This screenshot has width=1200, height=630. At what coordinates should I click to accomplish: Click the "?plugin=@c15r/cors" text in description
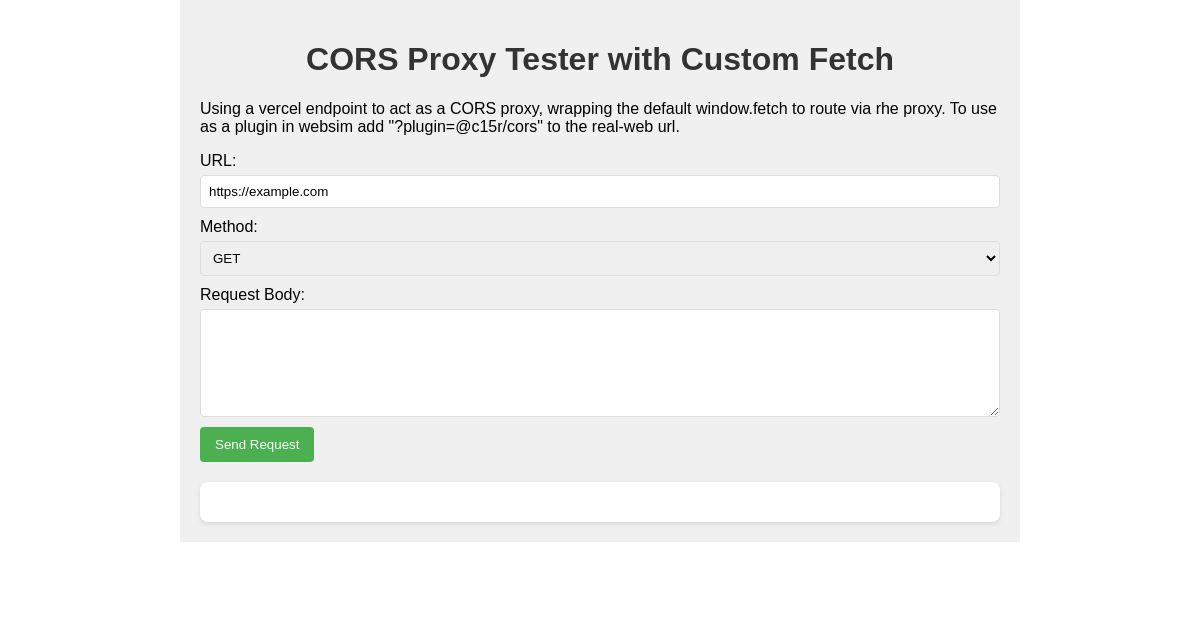pyautogui.click(x=466, y=127)
